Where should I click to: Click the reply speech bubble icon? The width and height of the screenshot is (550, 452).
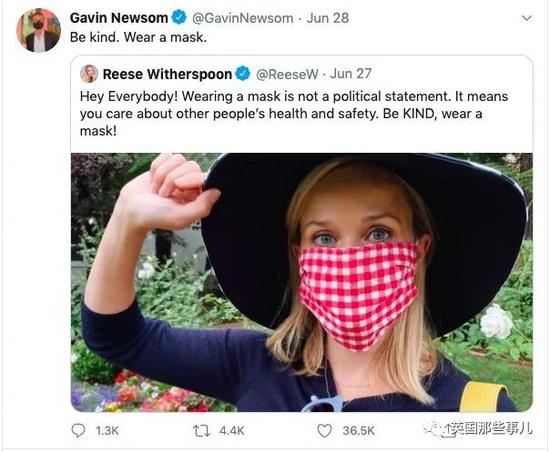pos(78,431)
